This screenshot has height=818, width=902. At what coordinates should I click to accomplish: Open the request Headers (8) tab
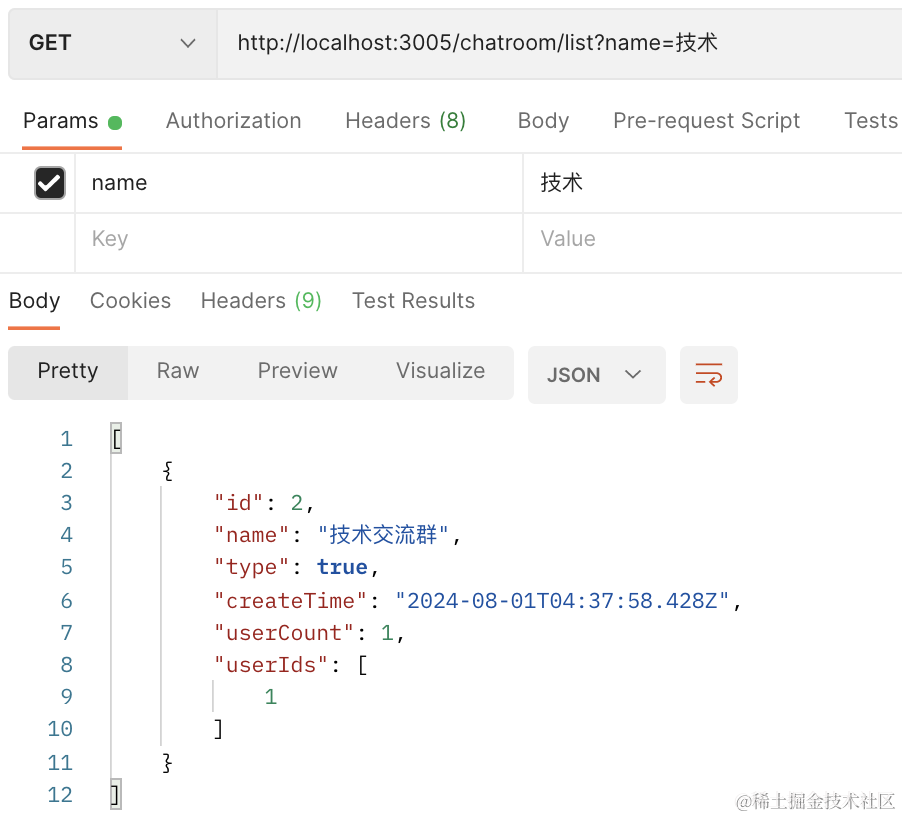click(405, 121)
